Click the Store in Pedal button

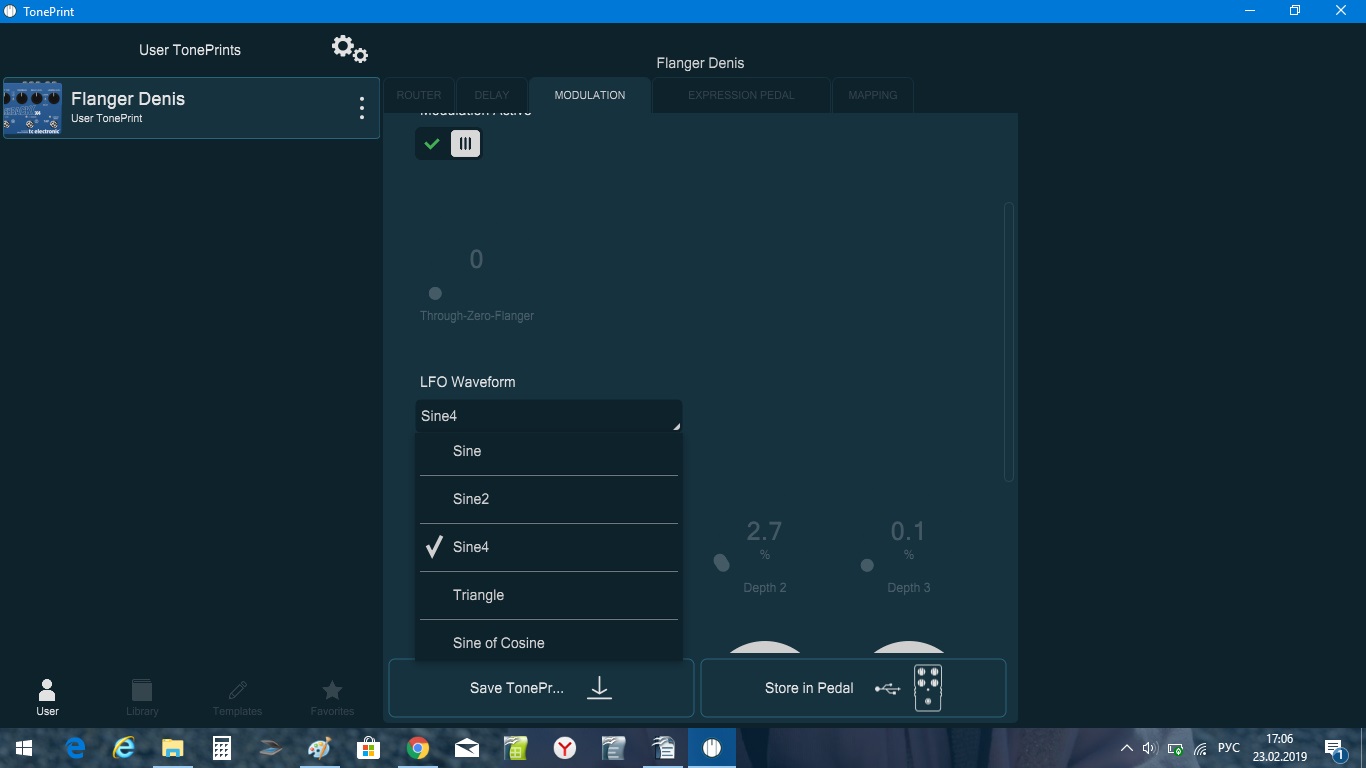(853, 688)
